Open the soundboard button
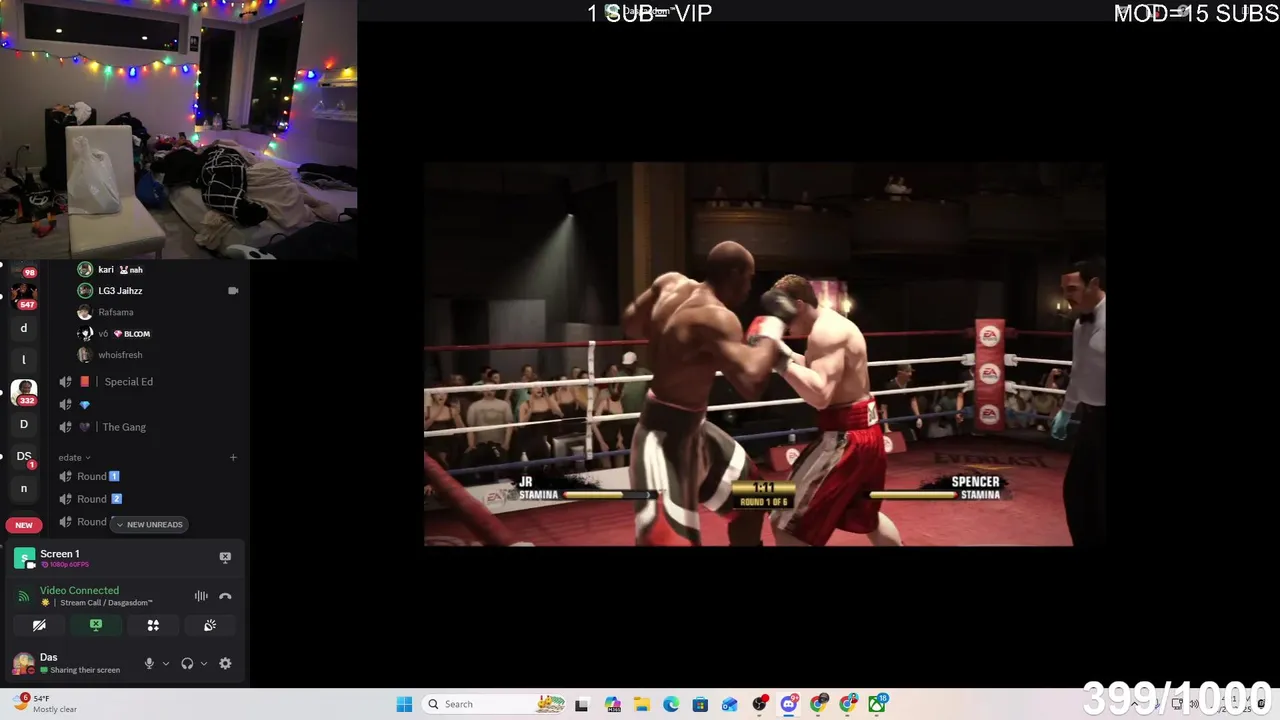The height and width of the screenshot is (720, 1280). coord(210,625)
